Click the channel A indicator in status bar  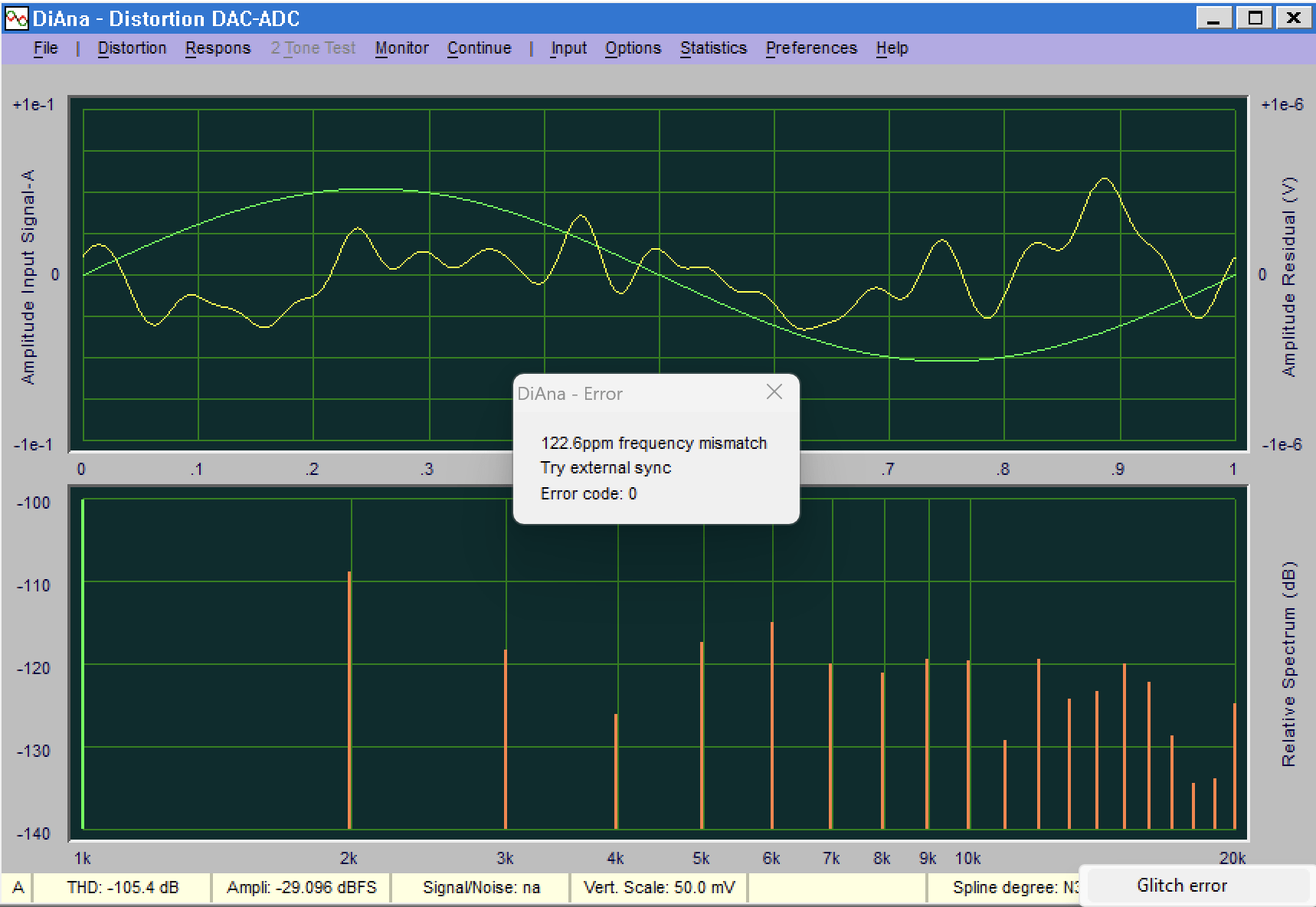tap(18, 888)
